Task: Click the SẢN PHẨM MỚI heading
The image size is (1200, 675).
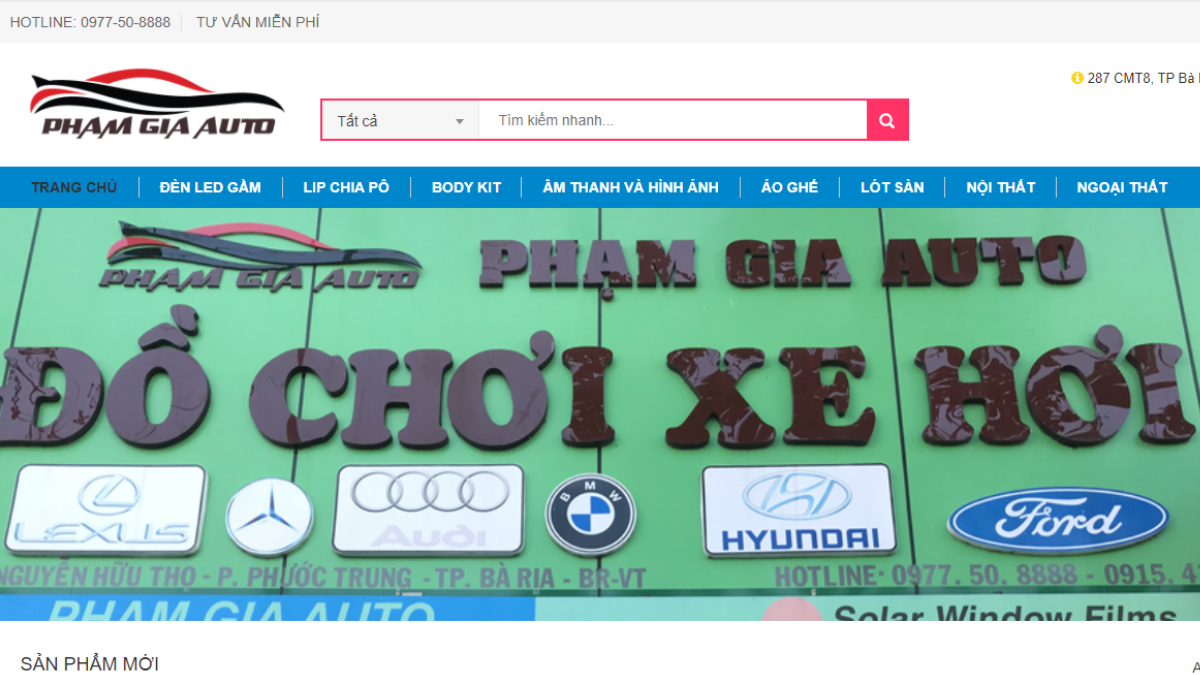Action: [x=89, y=664]
